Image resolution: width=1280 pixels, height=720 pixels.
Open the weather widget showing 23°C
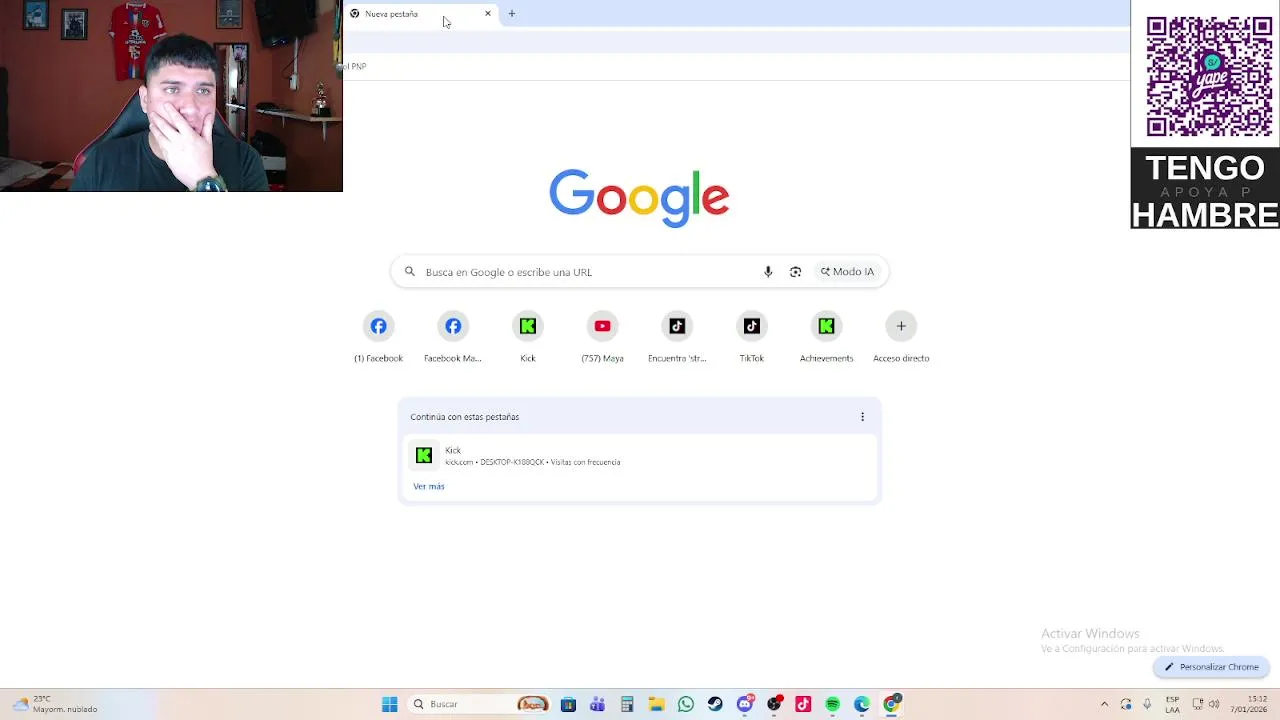55,704
